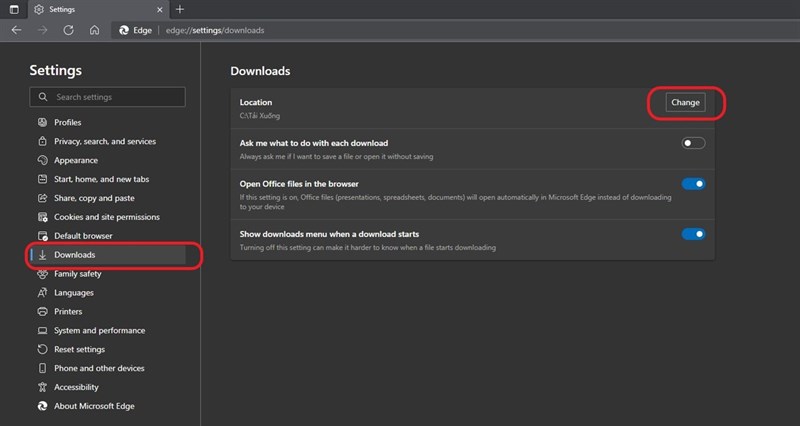The width and height of the screenshot is (800, 426).
Task: Open a new tab with the plus button
Action: click(180, 9)
